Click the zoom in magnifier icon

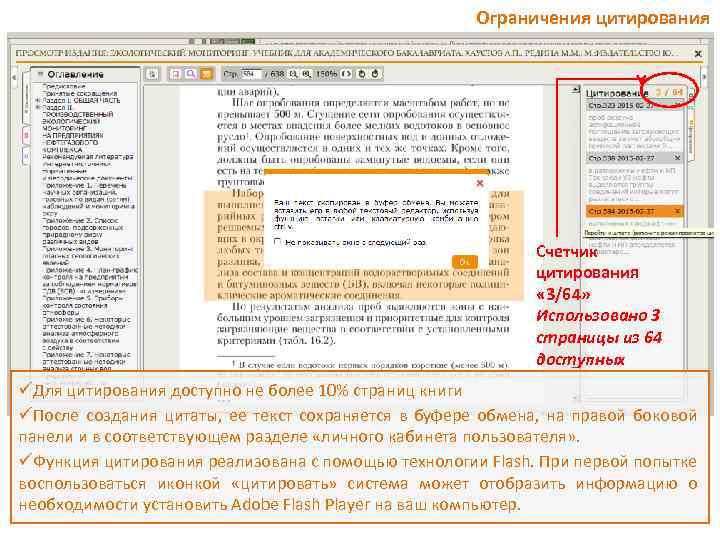click(306, 74)
